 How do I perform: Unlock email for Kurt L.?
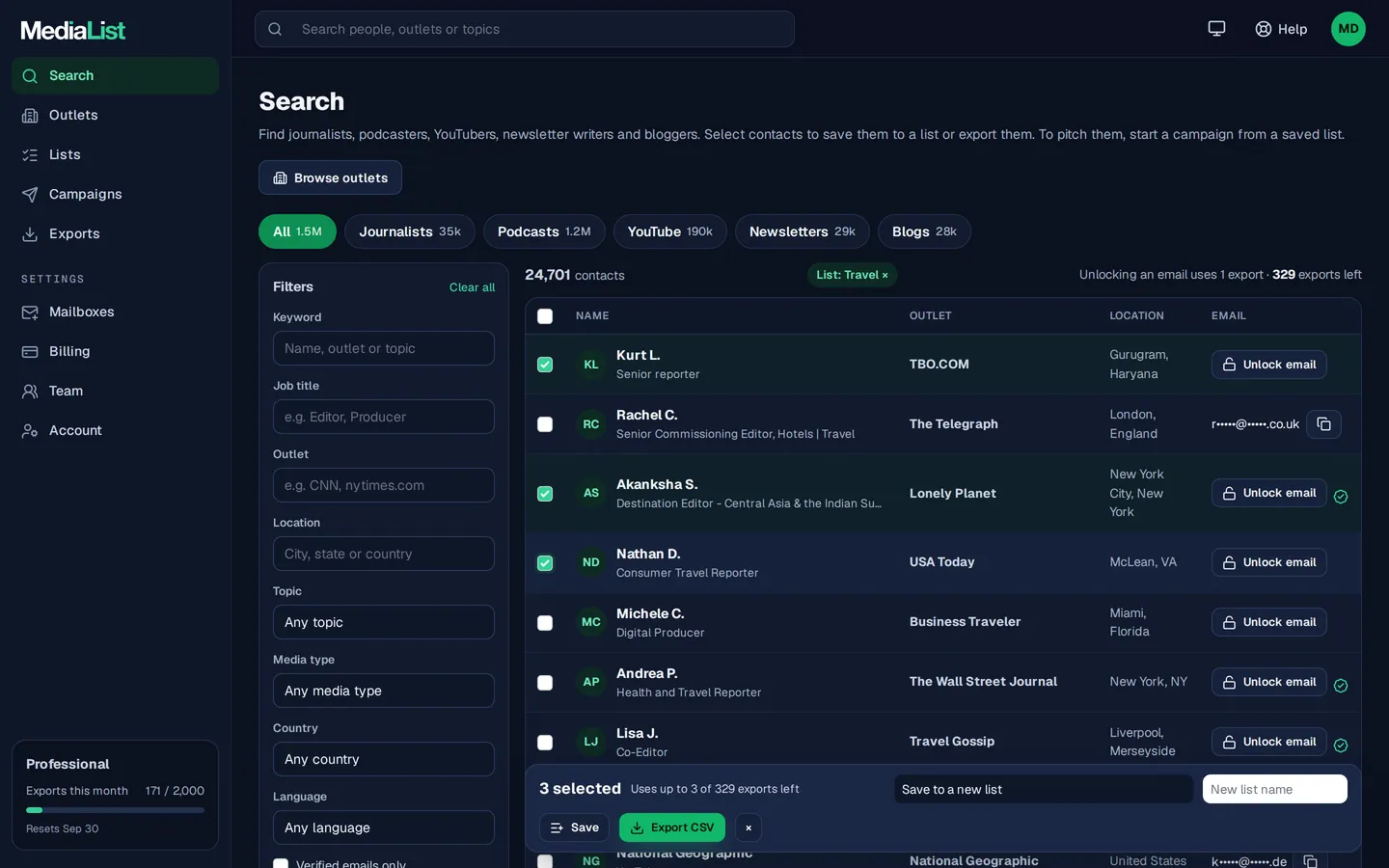pos(1268,365)
